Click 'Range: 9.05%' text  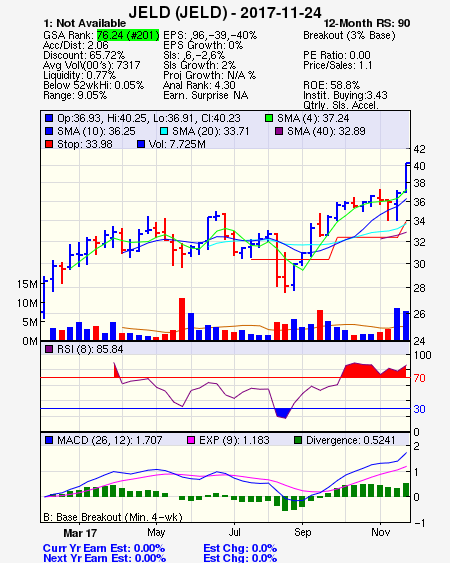click(x=75, y=96)
